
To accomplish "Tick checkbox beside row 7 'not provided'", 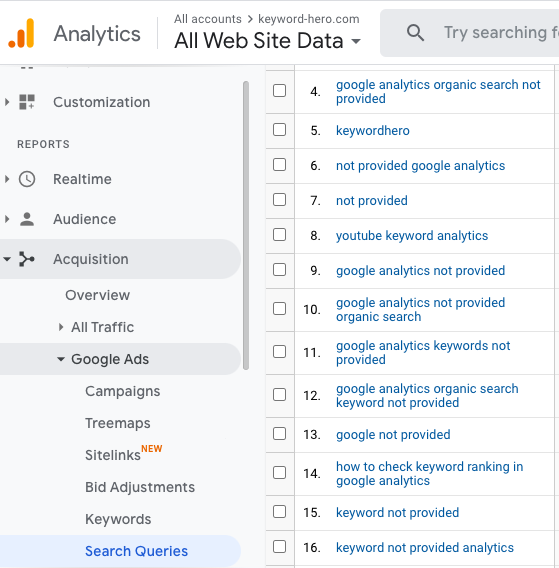I will pos(279,200).
